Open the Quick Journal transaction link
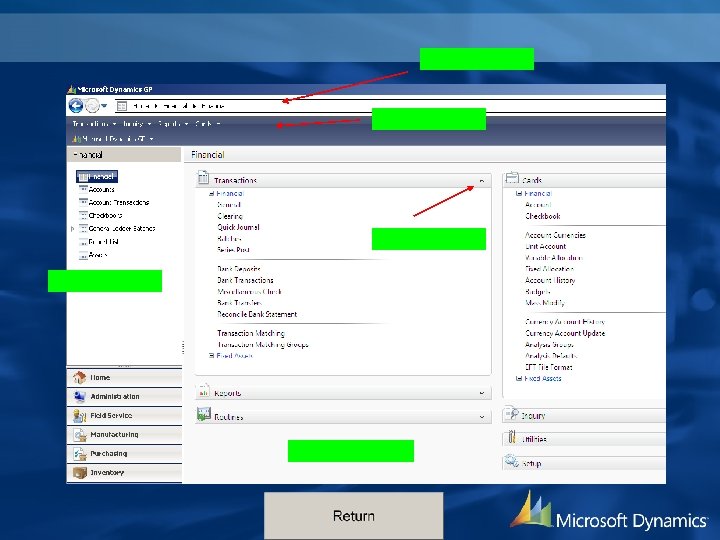Screen dimensions: 720x540 238,227
